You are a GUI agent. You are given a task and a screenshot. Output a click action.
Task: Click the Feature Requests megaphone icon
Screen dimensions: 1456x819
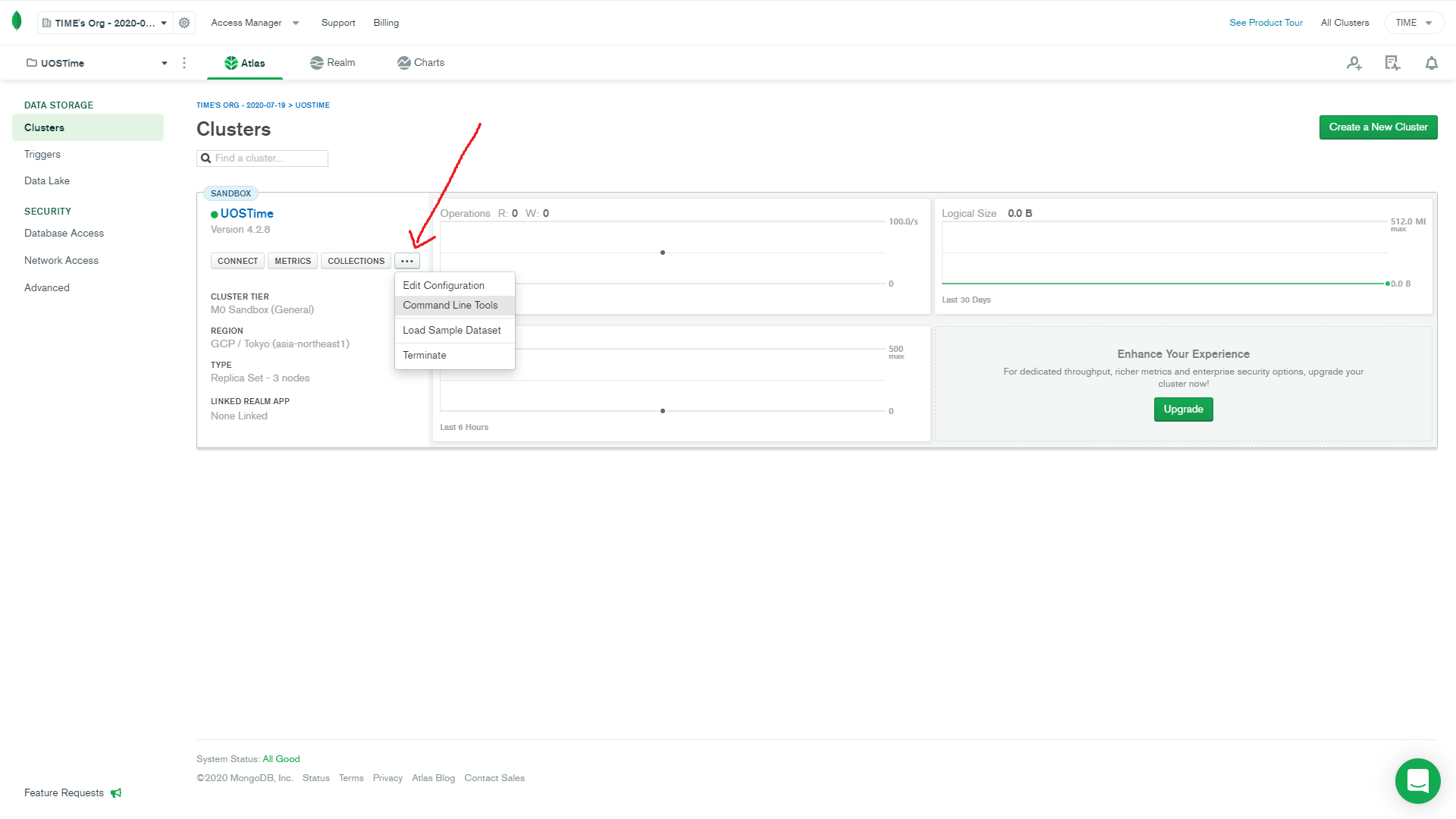click(116, 793)
